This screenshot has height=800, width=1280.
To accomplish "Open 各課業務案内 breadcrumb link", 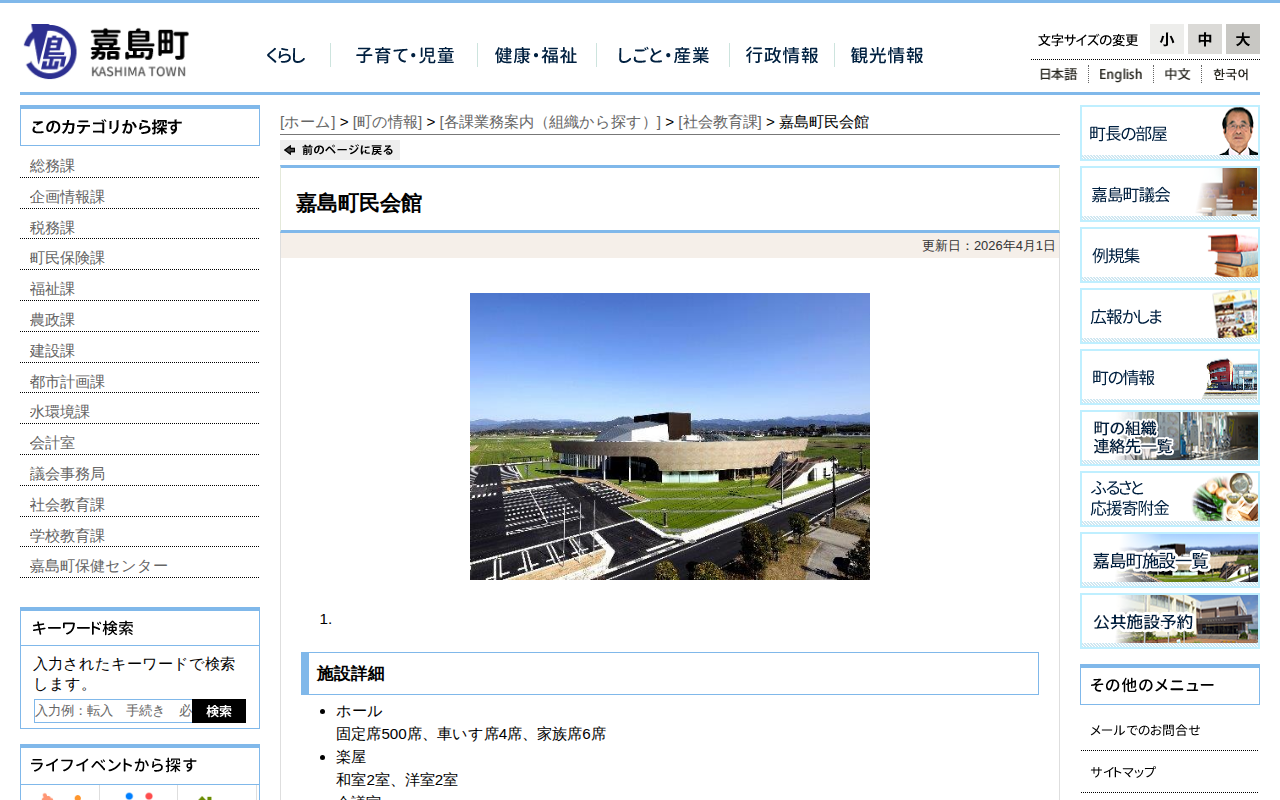I will tap(550, 122).
